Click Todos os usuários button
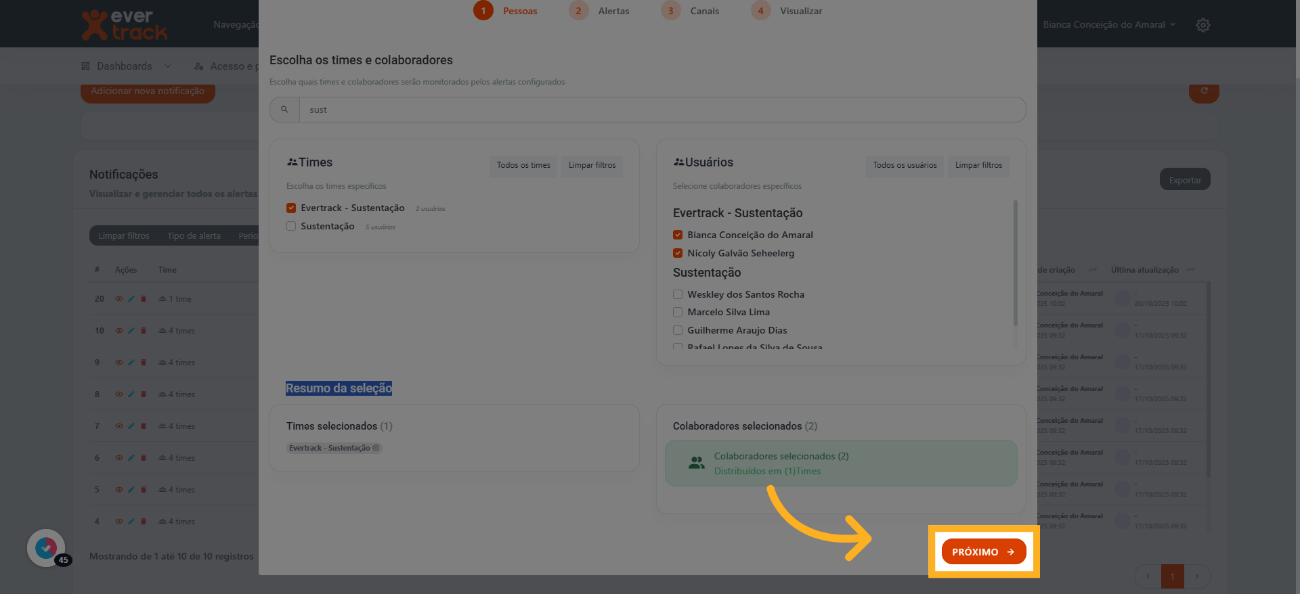 pos(904,166)
